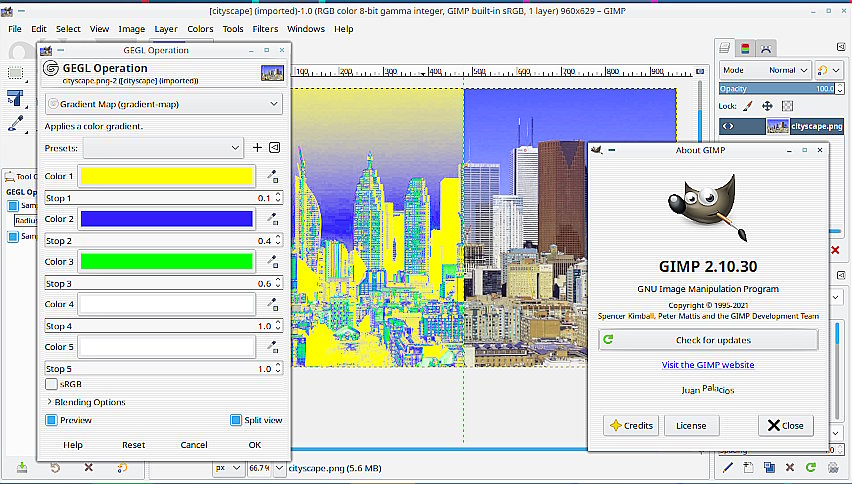Select the Rectangle Select tool in toolbox

coord(16,73)
